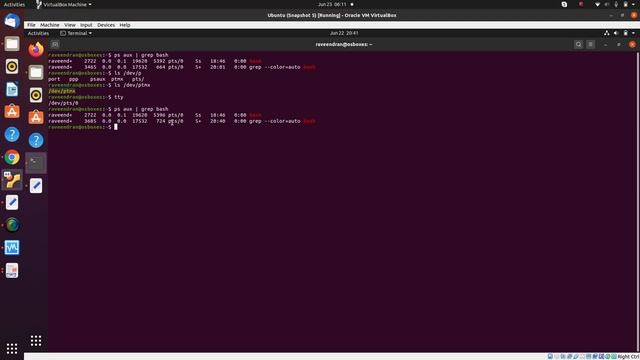Expand the VirtualBox Machine app menu

[64, 4]
